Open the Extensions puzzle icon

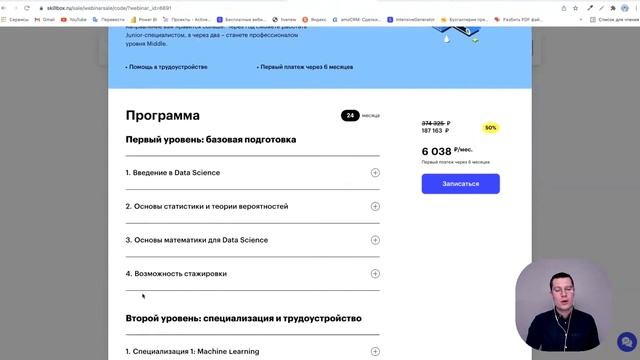(x=613, y=8)
